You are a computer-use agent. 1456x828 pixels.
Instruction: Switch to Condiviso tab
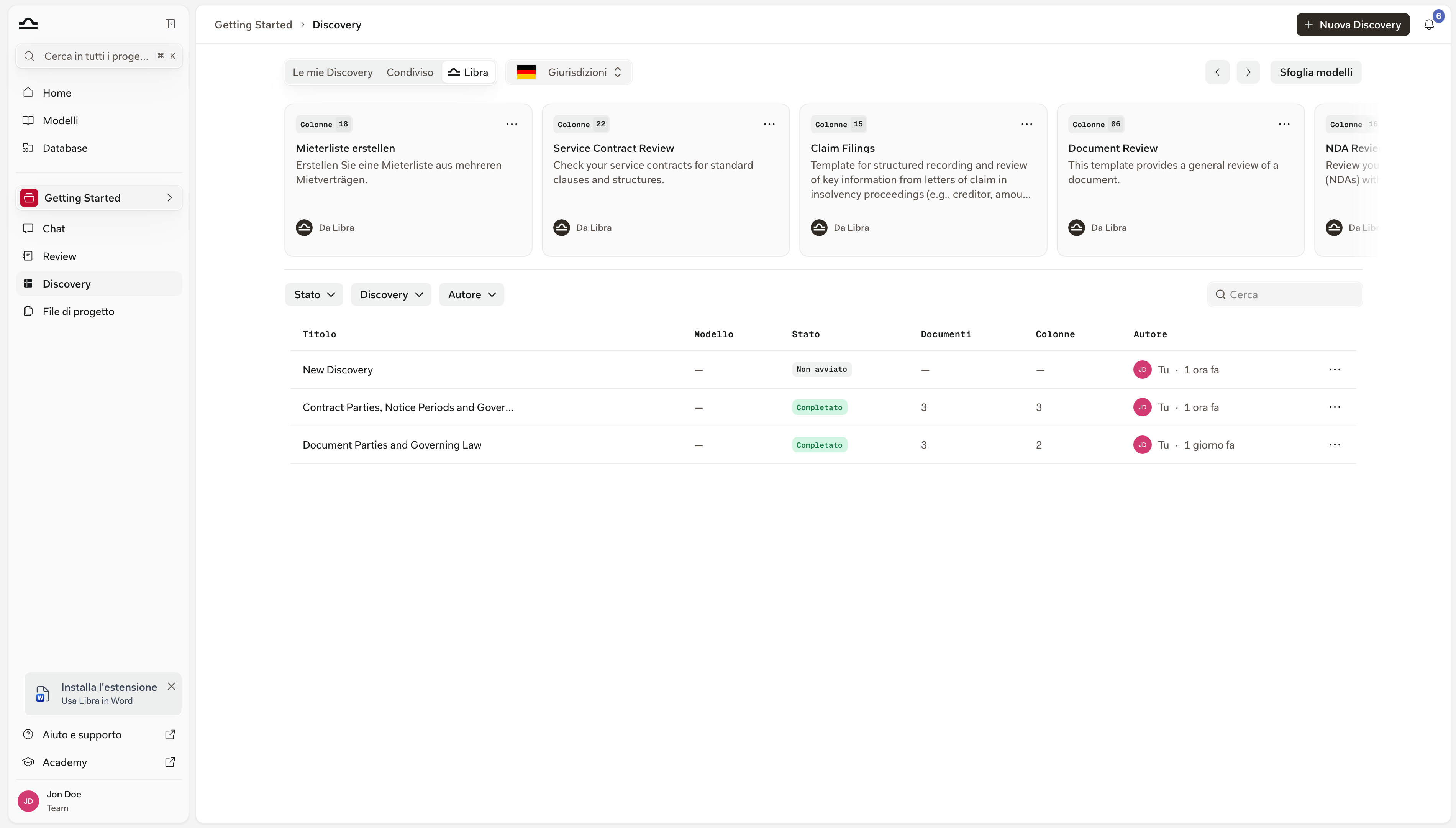coord(410,72)
